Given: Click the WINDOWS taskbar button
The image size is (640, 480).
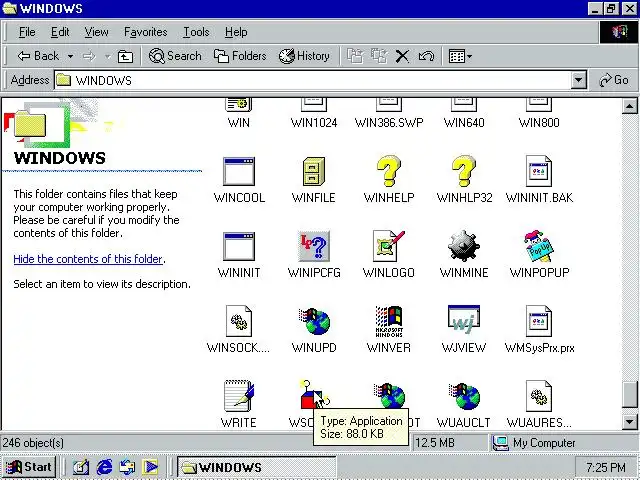Looking at the screenshot, I should (256, 467).
